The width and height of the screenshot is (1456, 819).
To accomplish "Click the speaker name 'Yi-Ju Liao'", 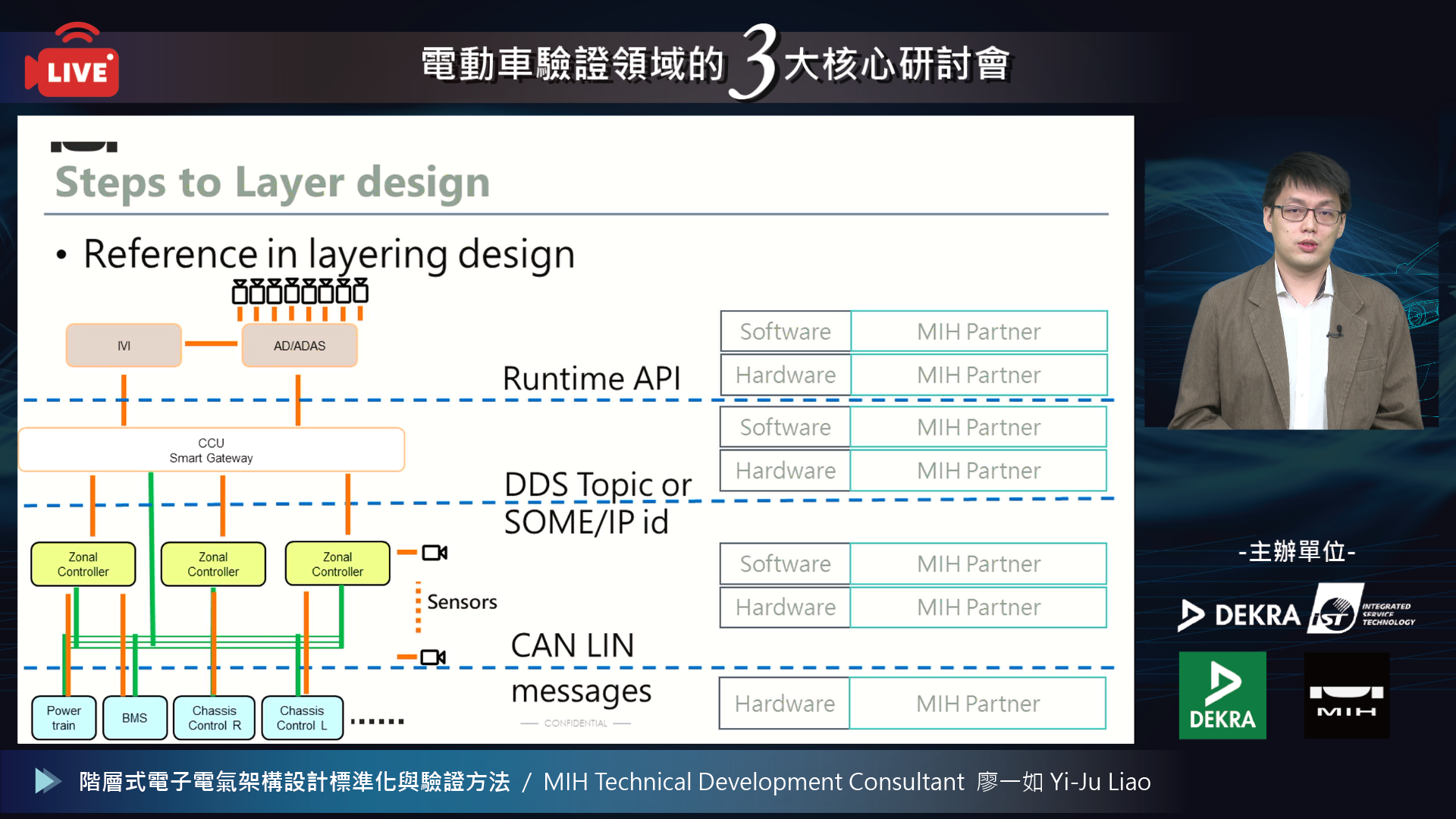I will point(1100,781).
